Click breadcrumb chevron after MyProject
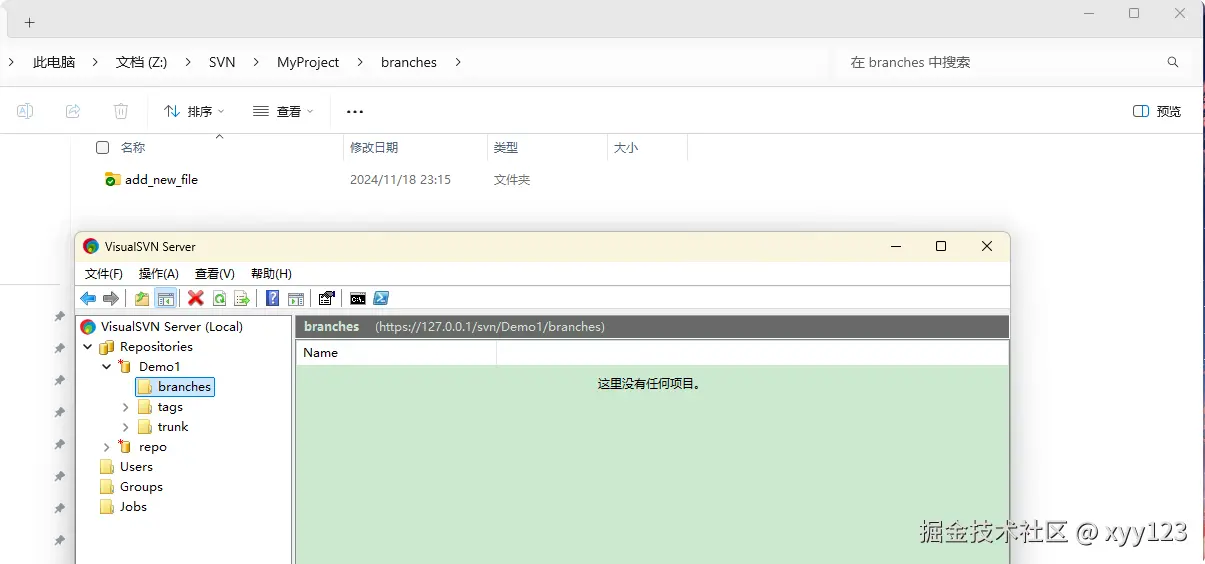1205x564 pixels. pos(360,62)
